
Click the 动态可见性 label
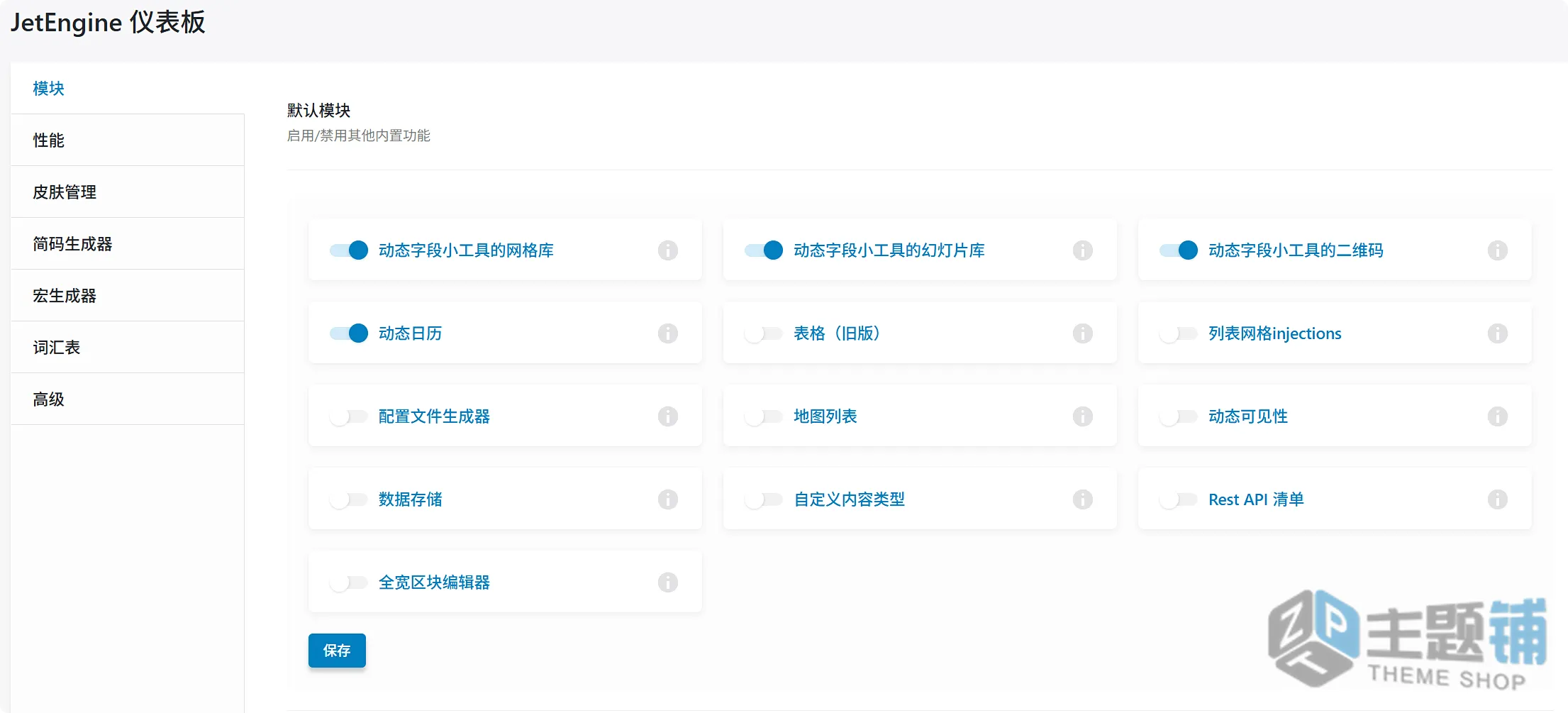coord(1248,416)
